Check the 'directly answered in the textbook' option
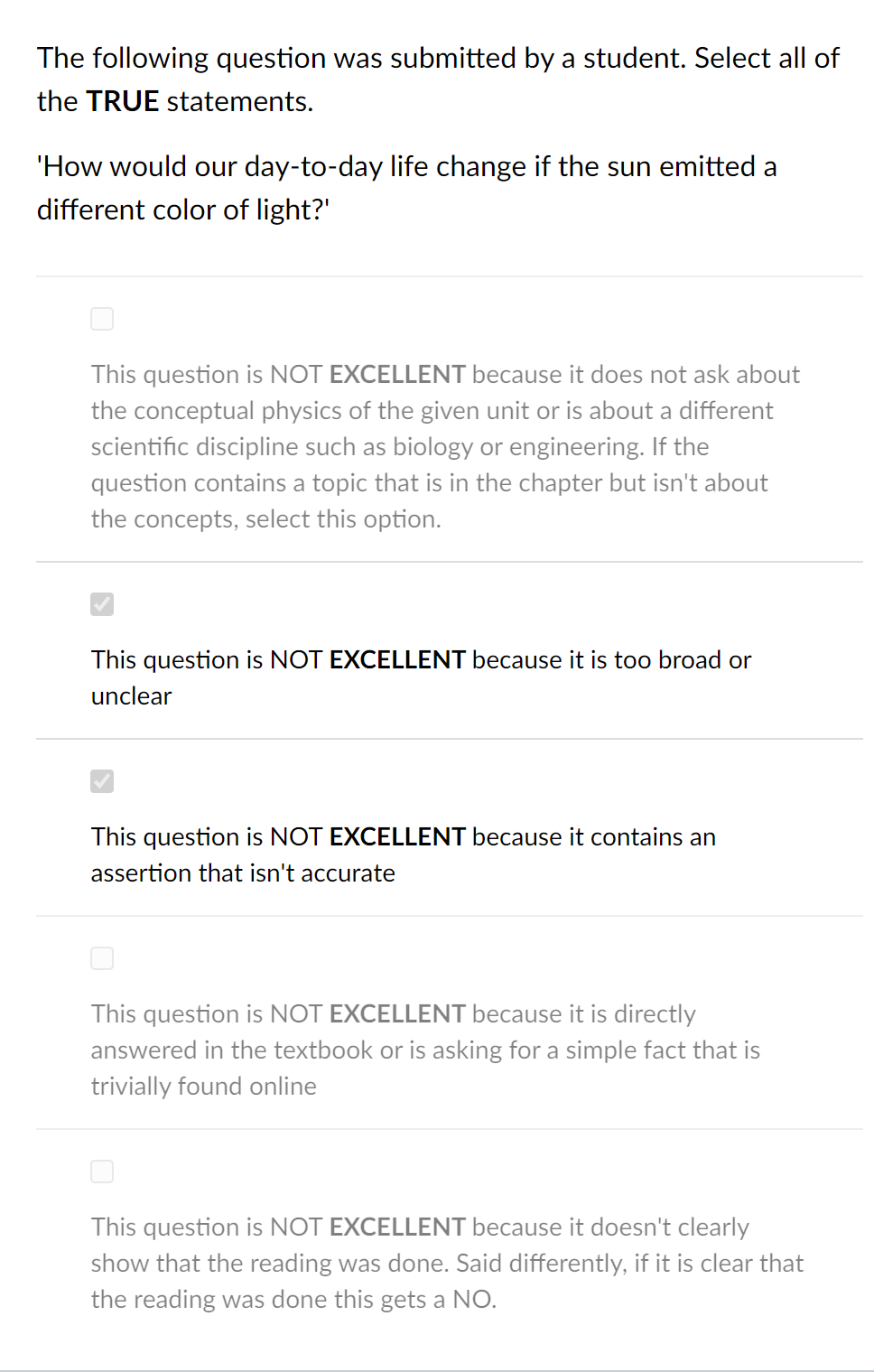The height and width of the screenshot is (1372, 874). pos(102,958)
